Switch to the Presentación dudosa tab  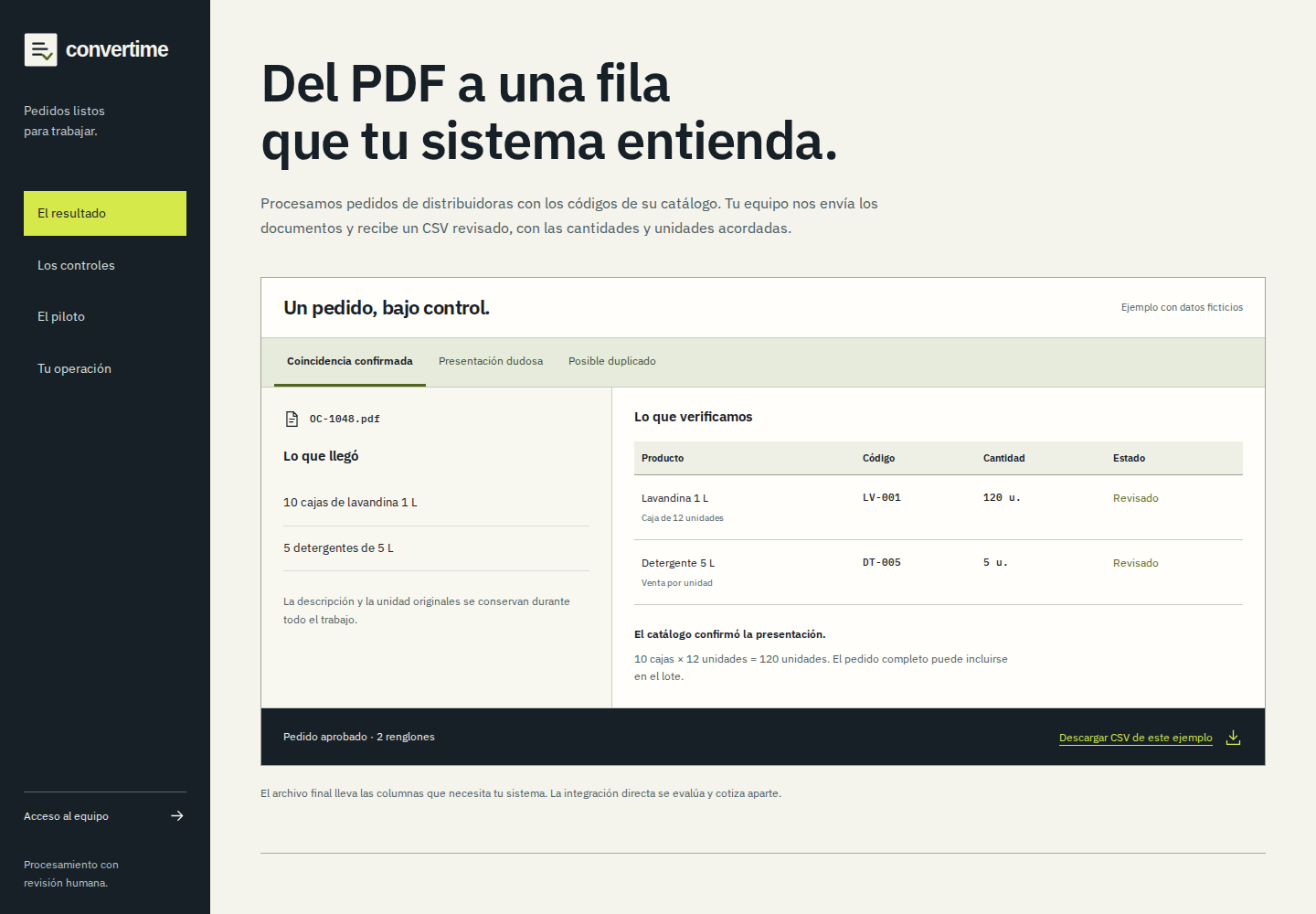(491, 362)
